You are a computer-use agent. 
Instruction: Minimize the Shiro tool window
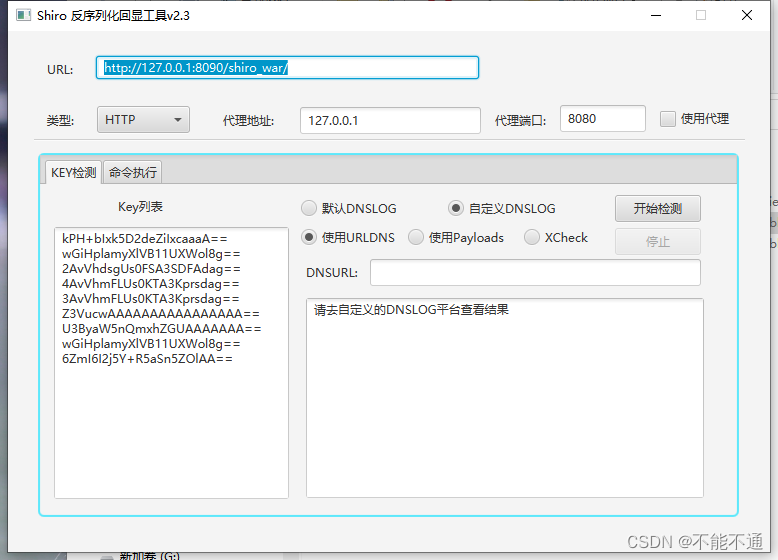[656, 15]
